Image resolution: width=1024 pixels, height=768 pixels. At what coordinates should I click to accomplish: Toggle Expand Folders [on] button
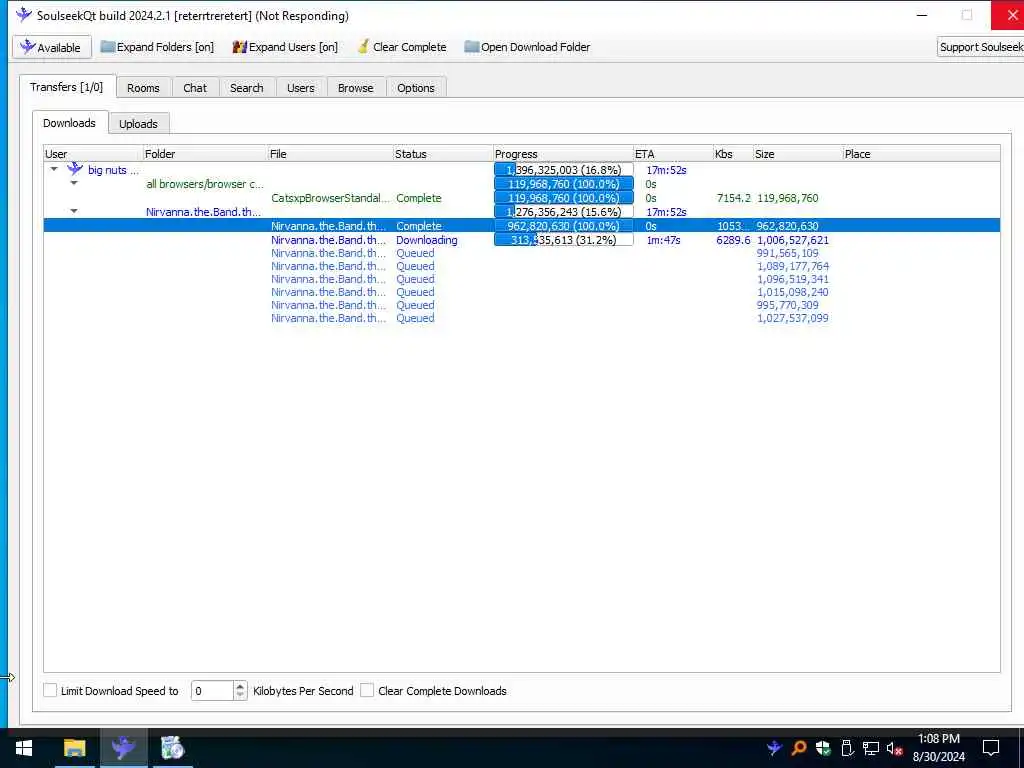click(157, 47)
